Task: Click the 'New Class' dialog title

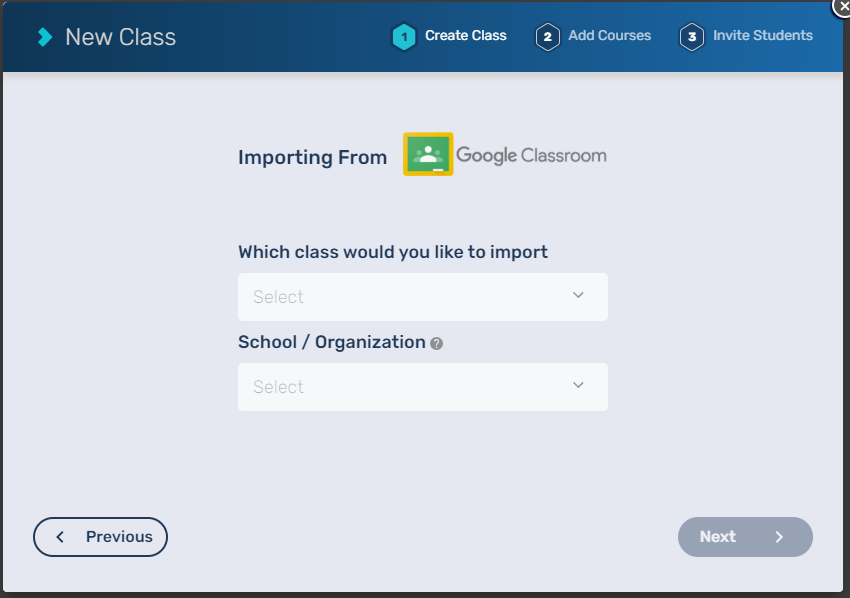Action: tap(120, 37)
